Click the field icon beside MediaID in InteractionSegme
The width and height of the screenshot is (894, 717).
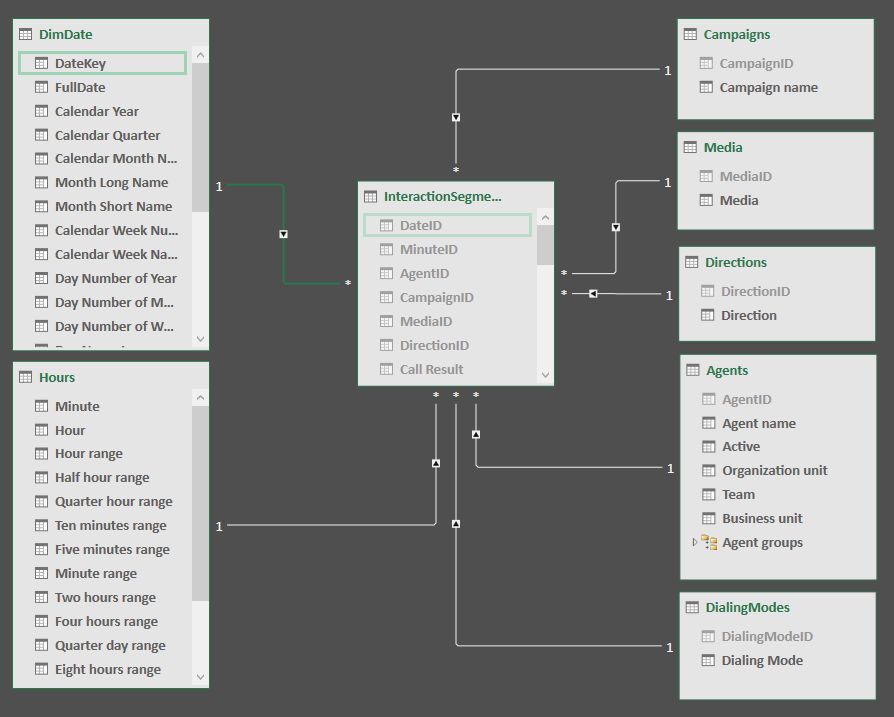pyautogui.click(x=386, y=321)
